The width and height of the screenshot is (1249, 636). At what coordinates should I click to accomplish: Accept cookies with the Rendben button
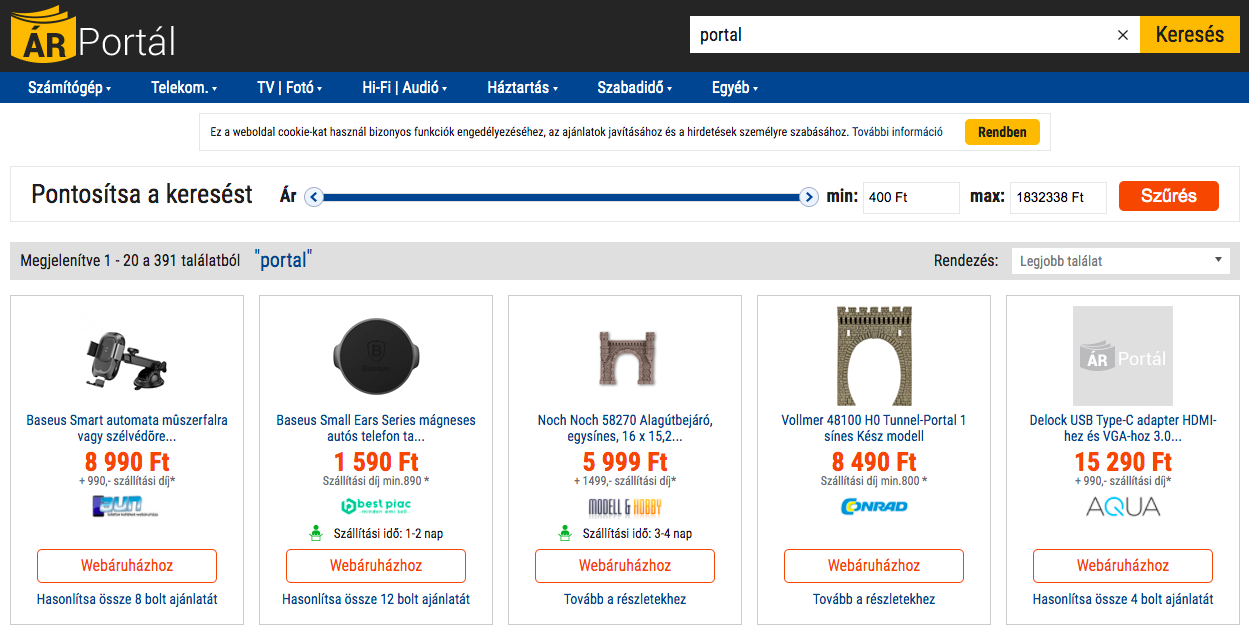1002,132
